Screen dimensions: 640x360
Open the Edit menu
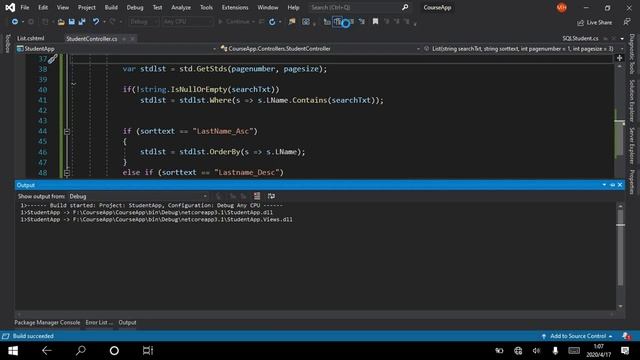[x=43, y=7]
